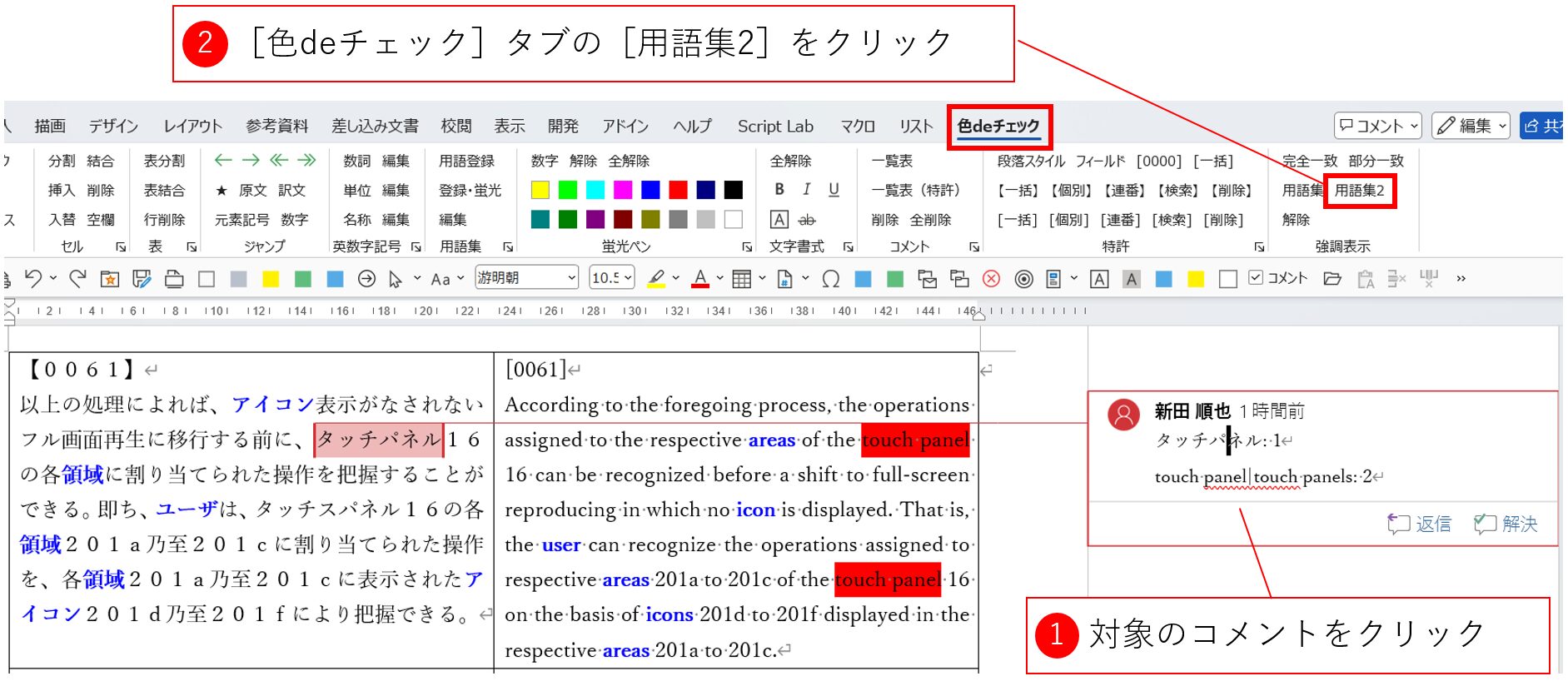
Task: Switch to the 色deチェック ribbon tab
Action: click(x=998, y=127)
